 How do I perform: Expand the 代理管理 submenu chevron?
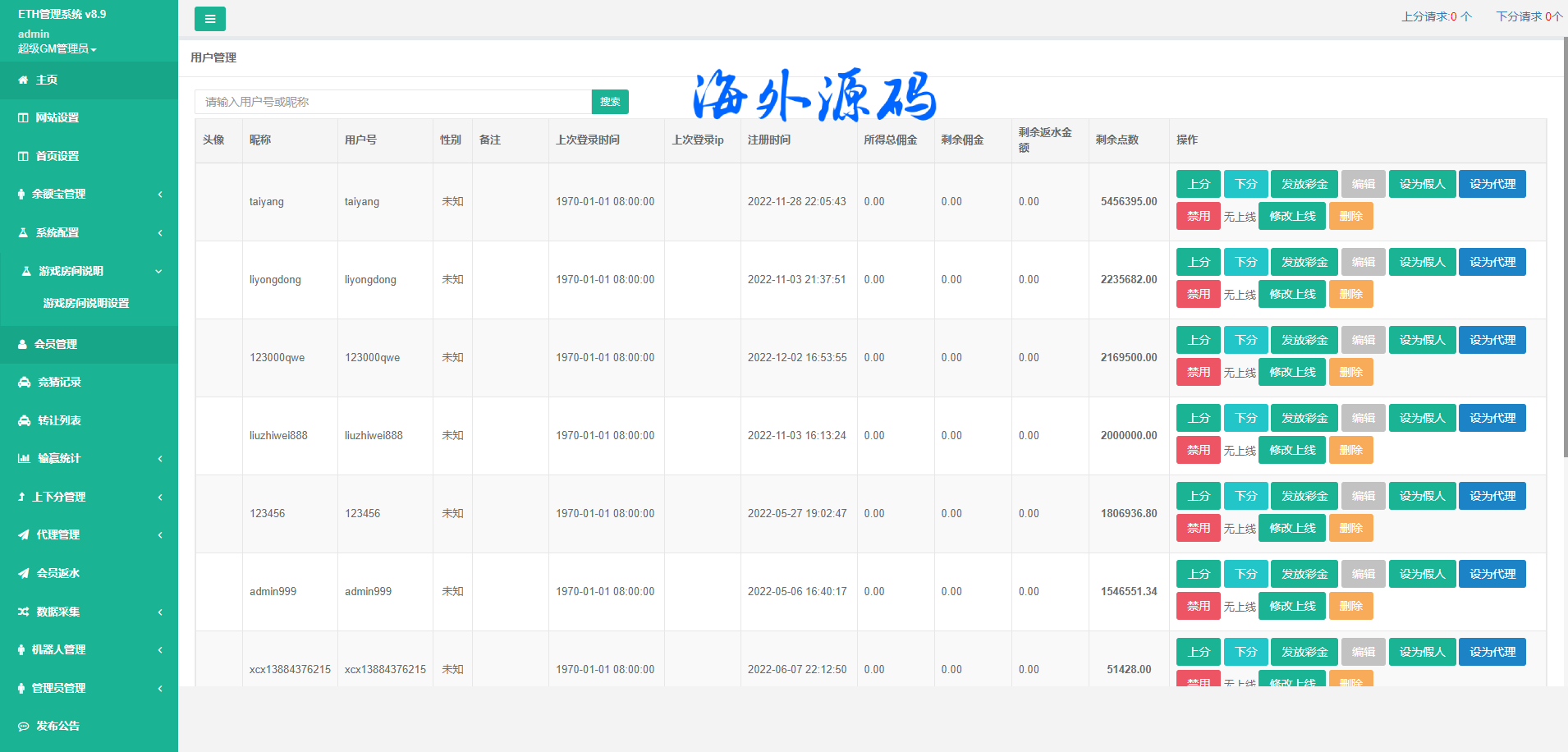tap(160, 535)
